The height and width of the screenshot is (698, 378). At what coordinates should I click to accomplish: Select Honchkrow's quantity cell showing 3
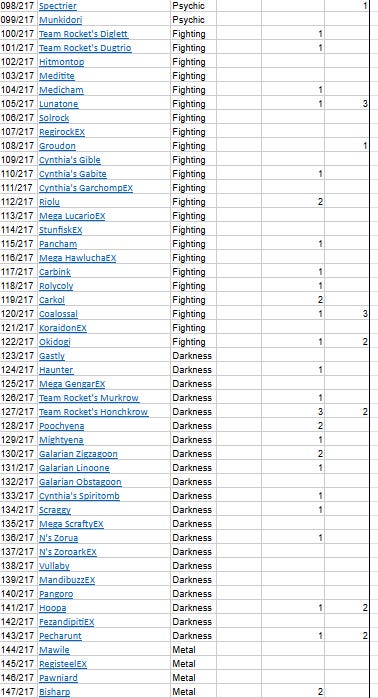(293, 412)
